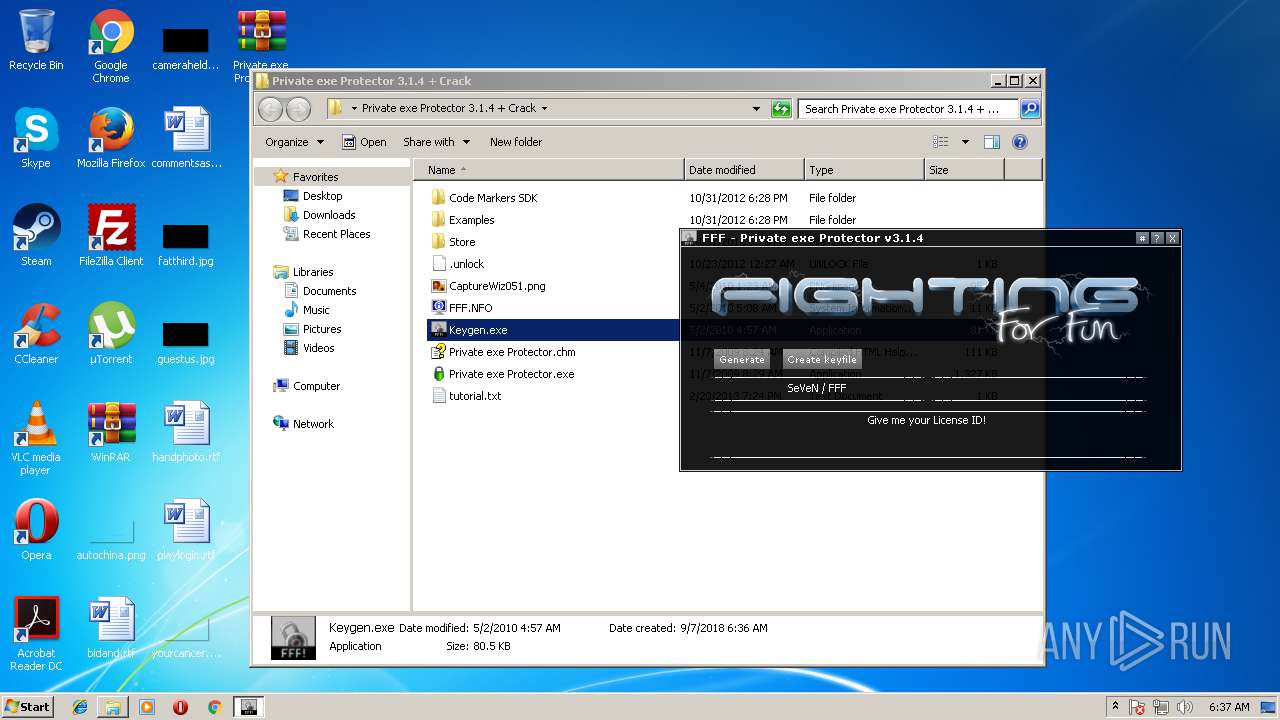This screenshot has width=1280, height=720.
Task: Click the Explorer search box
Action: point(910,109)
